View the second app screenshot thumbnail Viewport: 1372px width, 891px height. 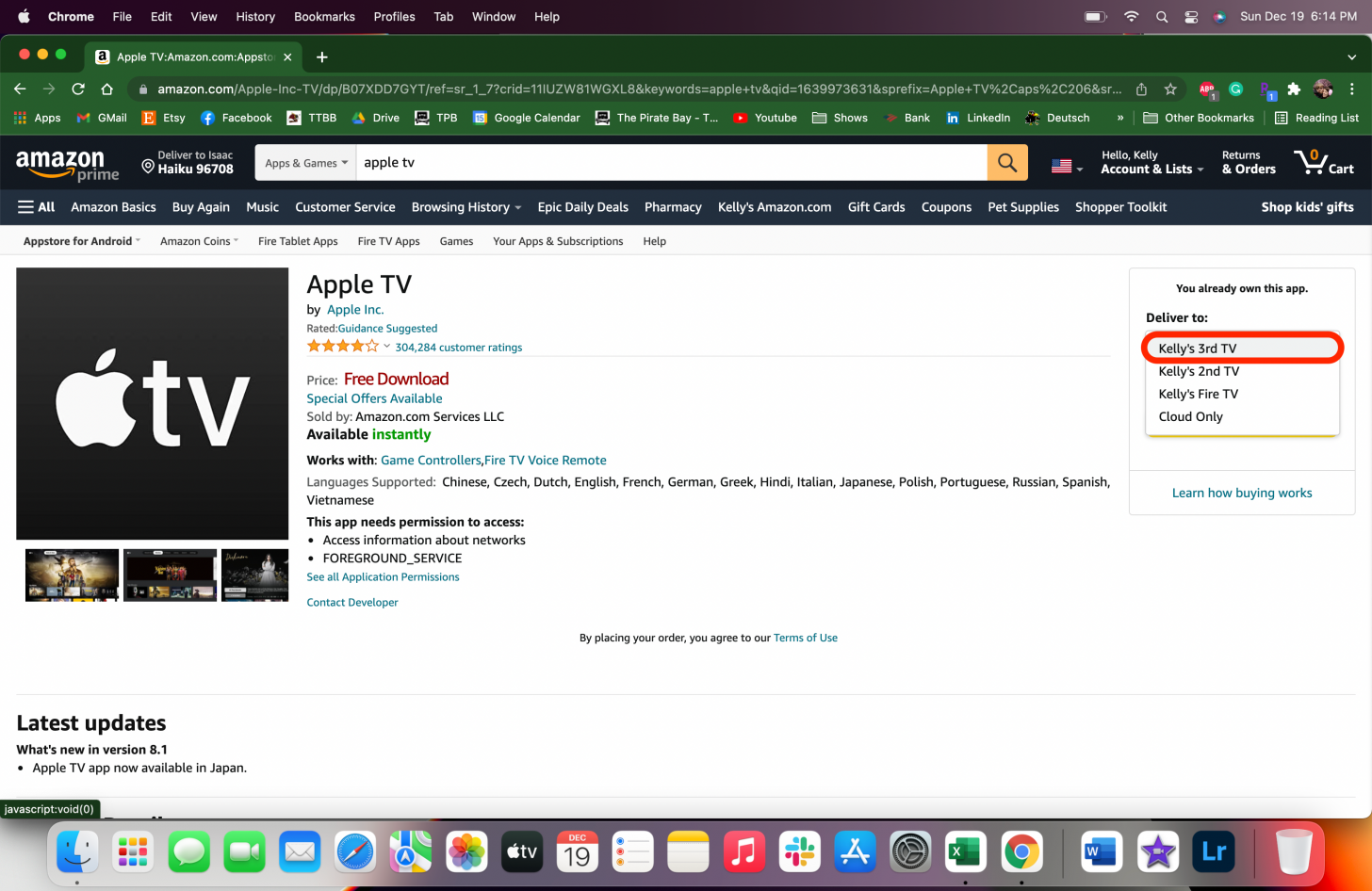[171, 575]
